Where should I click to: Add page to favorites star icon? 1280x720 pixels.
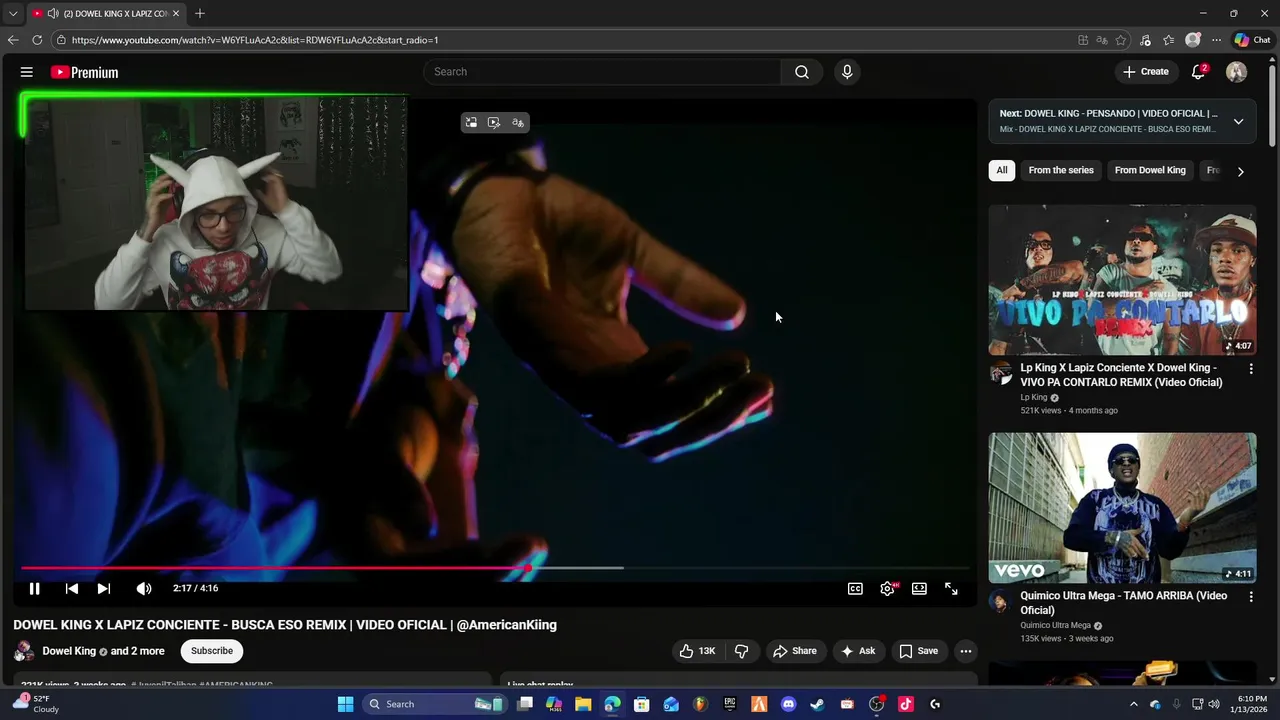pos(1121,40)
